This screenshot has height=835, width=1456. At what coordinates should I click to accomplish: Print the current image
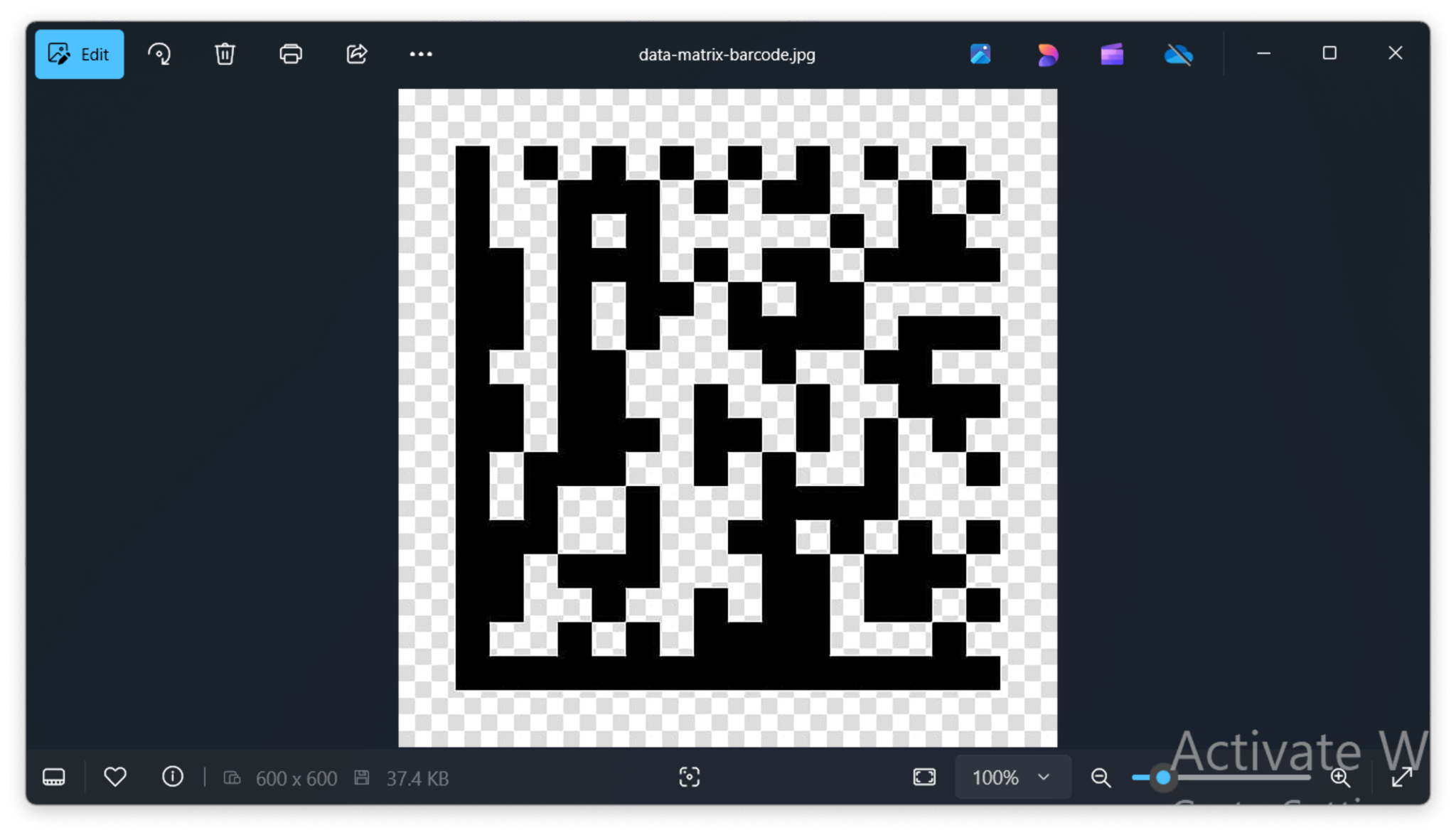click(291, 53)
